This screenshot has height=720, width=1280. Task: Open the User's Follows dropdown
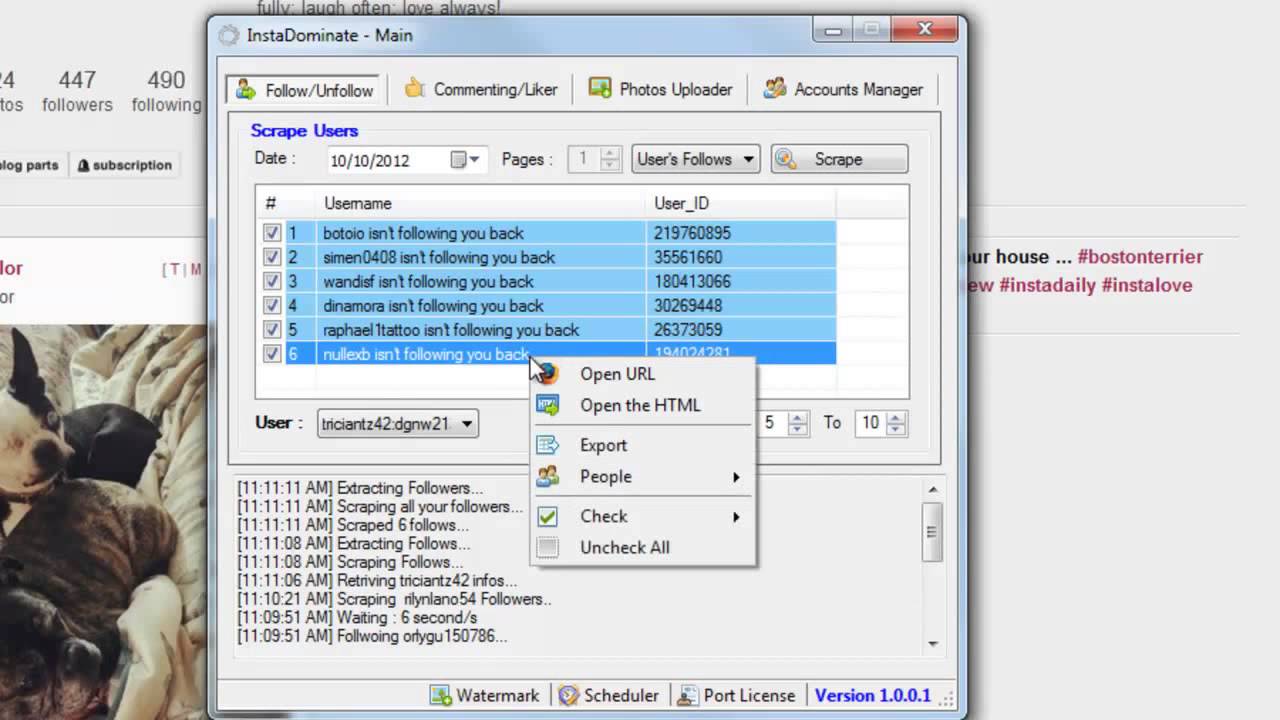coord(696,159)
